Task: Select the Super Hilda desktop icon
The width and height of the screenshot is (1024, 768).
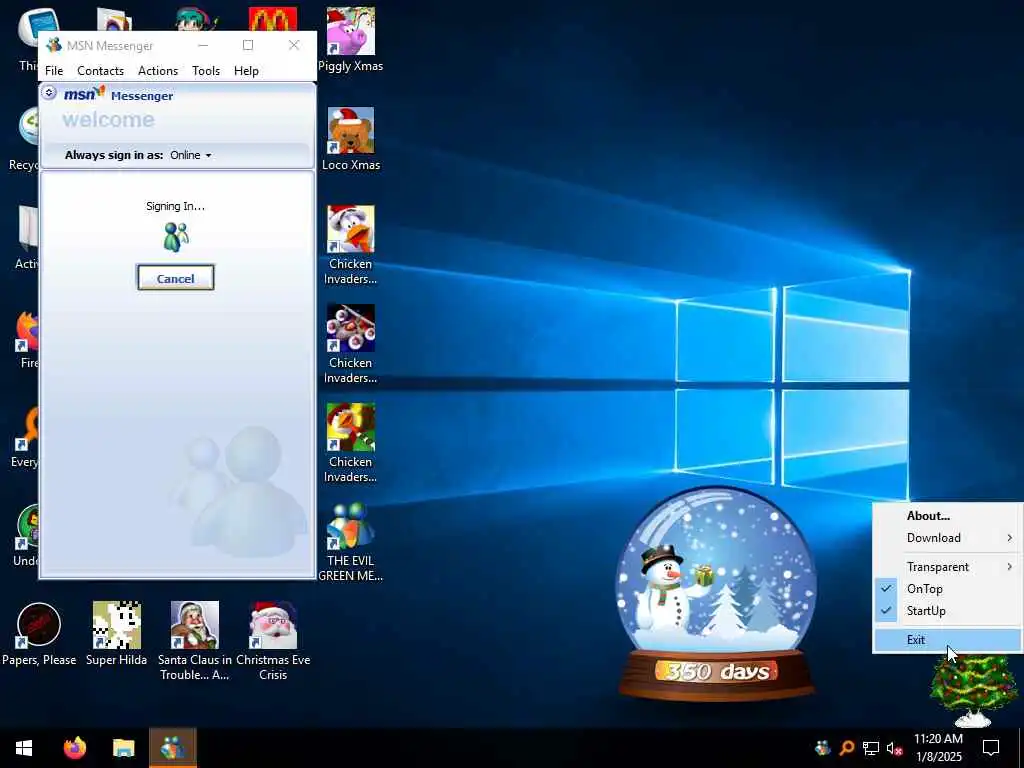Action: tap(116, 634)
